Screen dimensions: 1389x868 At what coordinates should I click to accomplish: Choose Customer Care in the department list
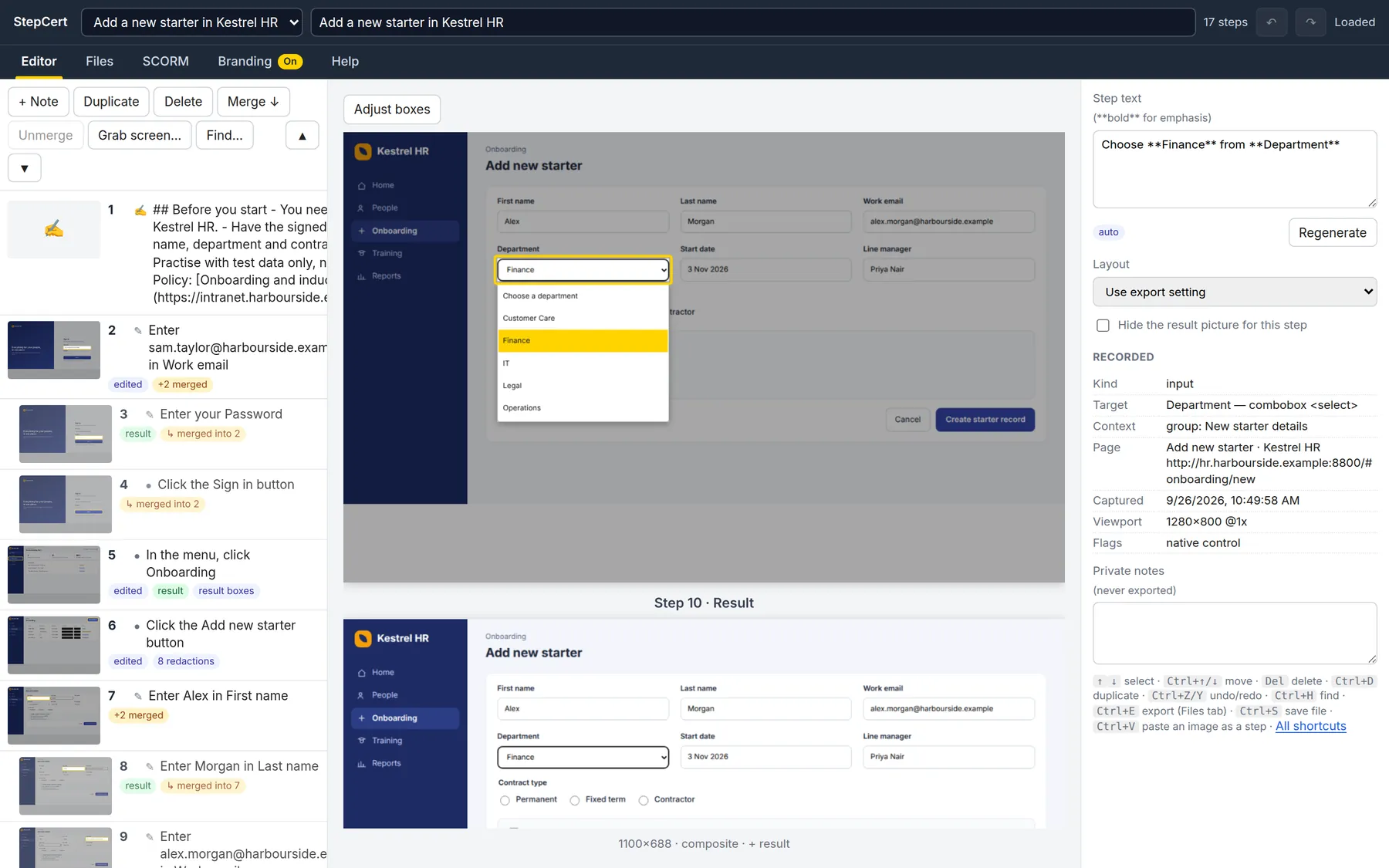point(583,318)
